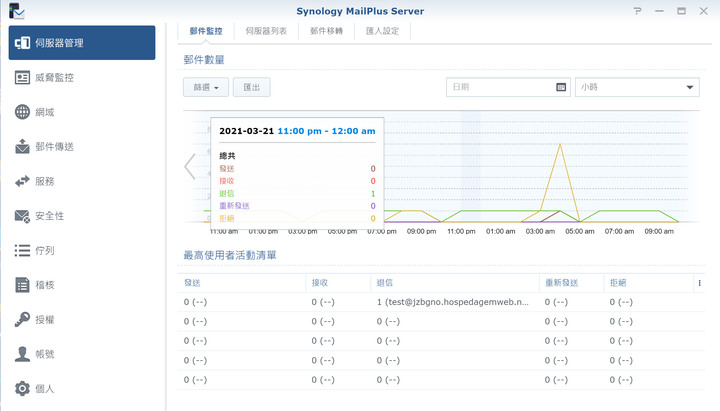Open the 帳號 user icon
Image resolution: width=720 pixels, height=411 pixels.
click(22, 354)
